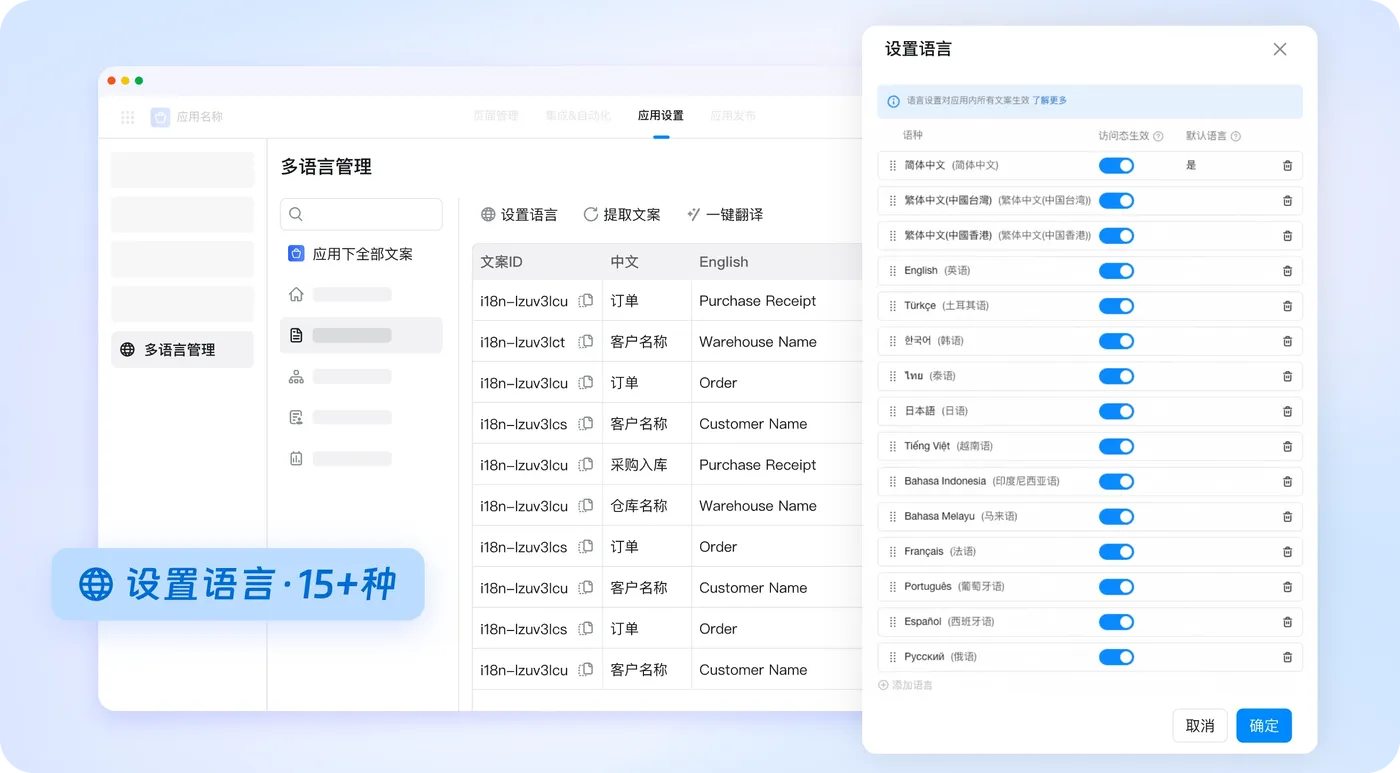Click the drag handle for ไทย (泰语)
Viewport: 1400px width, 773px height.
(x=893, y=376)
